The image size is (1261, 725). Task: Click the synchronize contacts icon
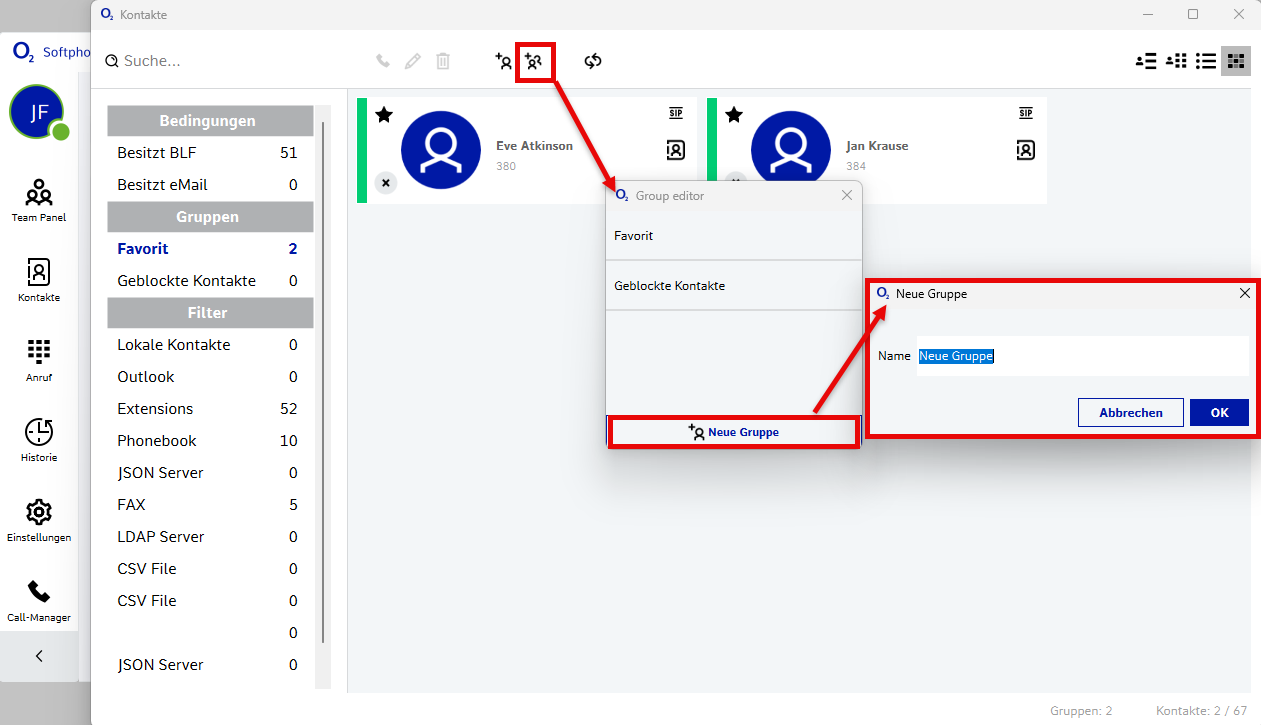(593, 61)
